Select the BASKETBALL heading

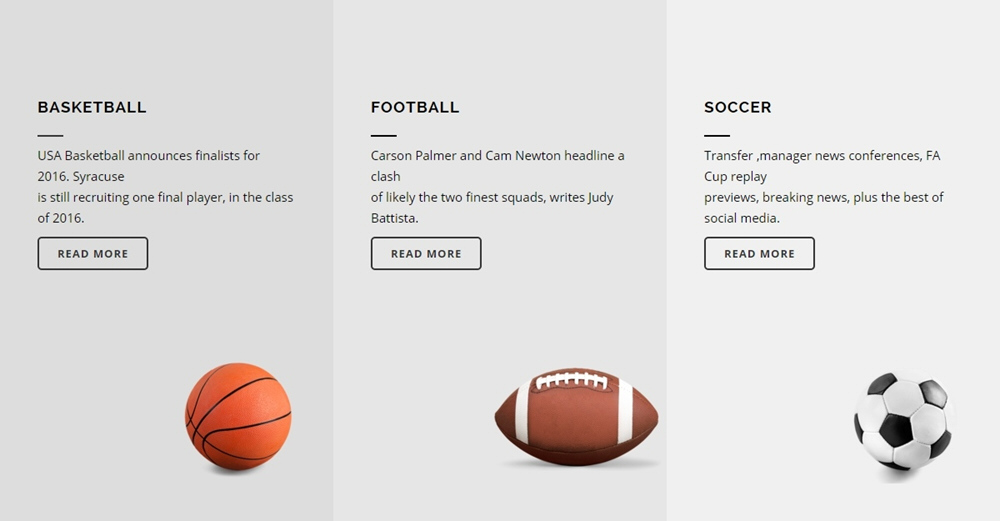(92, 107)
